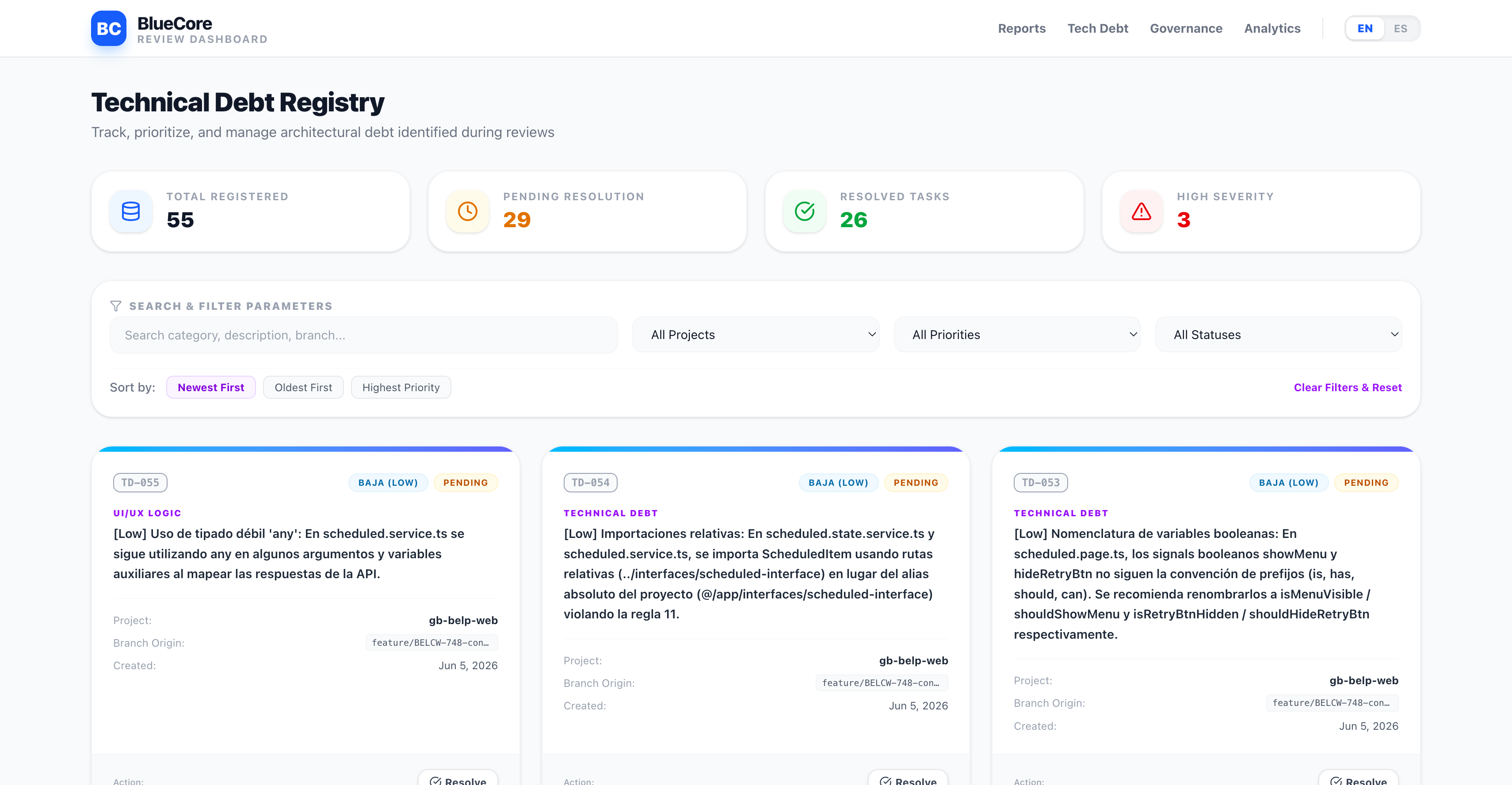This screenshot has width=1512, height=785.
Task: Click TECHNICAL DEBT category on TD-053
Action: pos(1061,513)
